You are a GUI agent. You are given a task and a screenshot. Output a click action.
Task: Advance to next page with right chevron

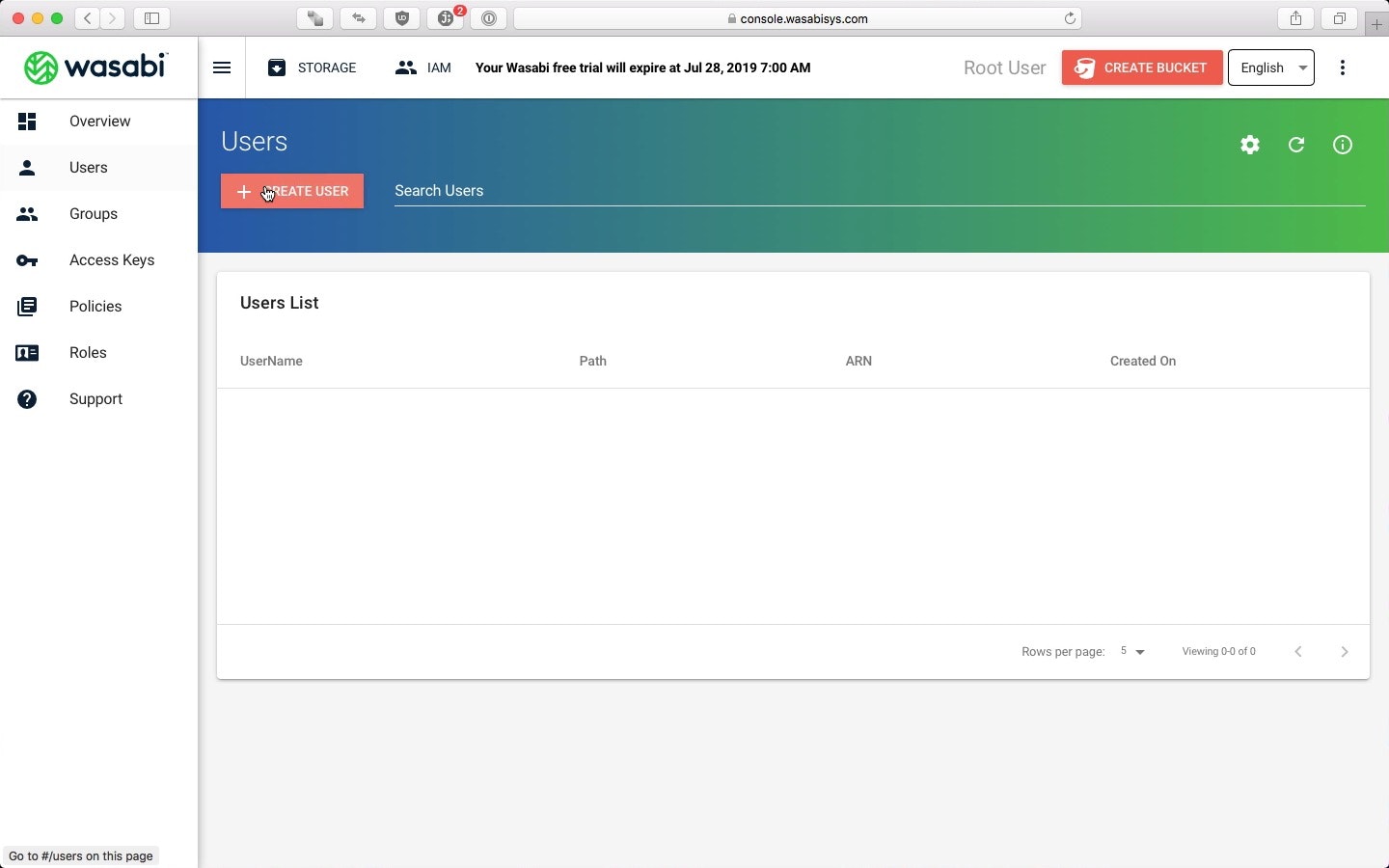coord(1344,651)
